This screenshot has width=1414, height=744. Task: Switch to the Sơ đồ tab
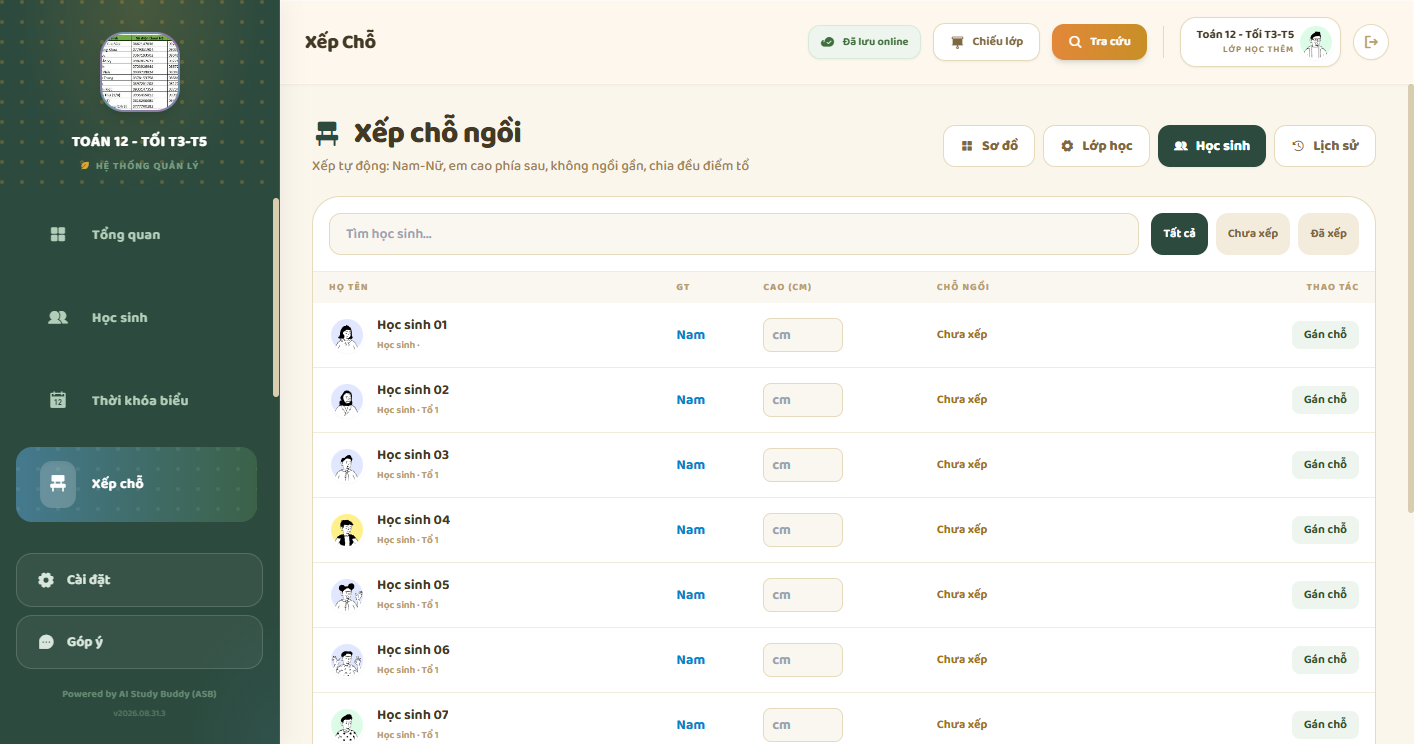pyautogui.click(x=989, y=146)
